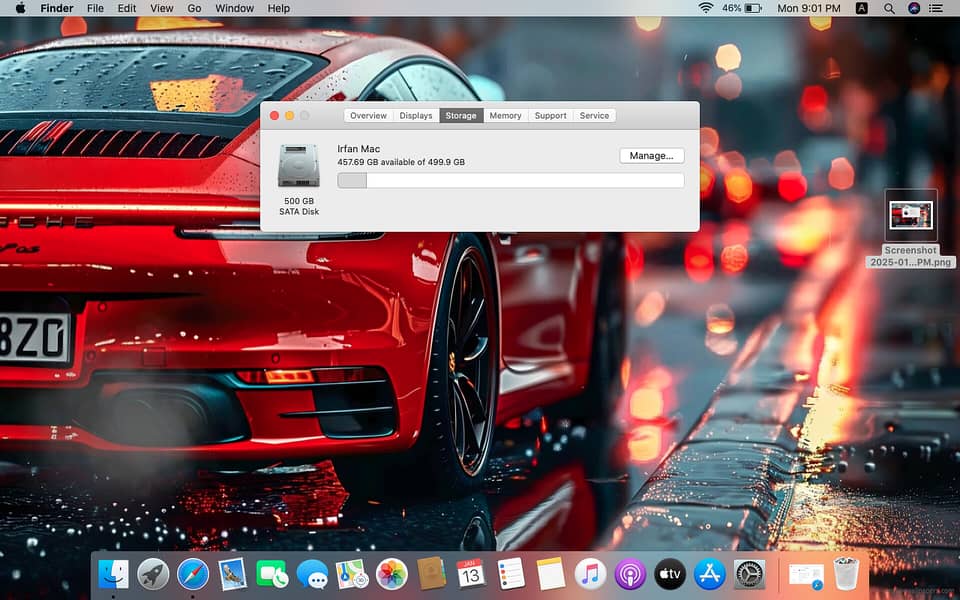Open Spotlight search magnifier icon
This screenshot has height=600, width=960.
[889, 8]
